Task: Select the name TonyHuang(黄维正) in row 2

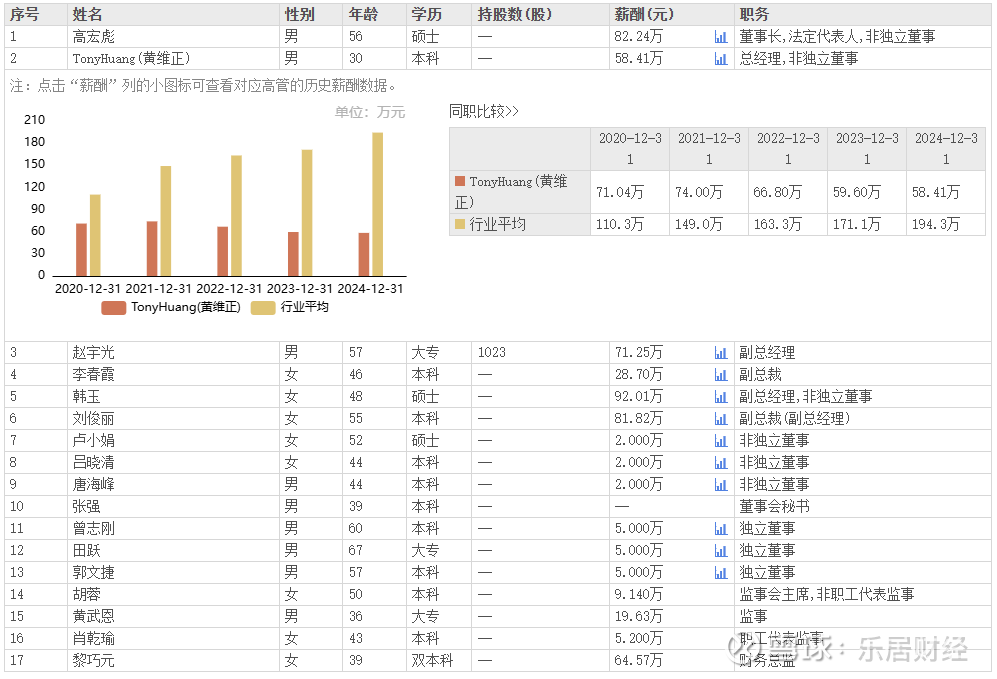Action: click(131, 59)
